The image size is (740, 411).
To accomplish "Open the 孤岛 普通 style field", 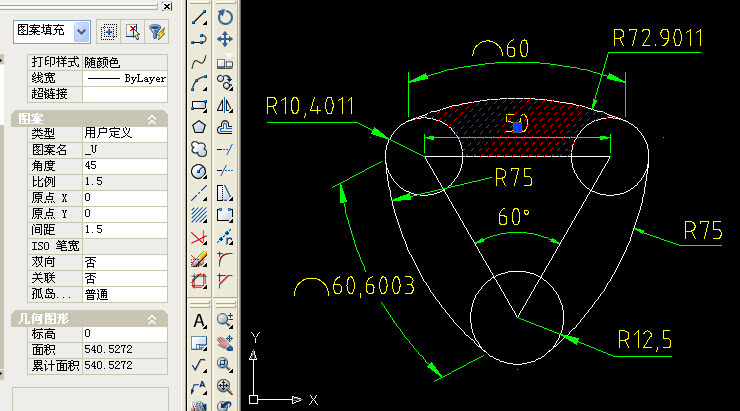I will point(125,294).
